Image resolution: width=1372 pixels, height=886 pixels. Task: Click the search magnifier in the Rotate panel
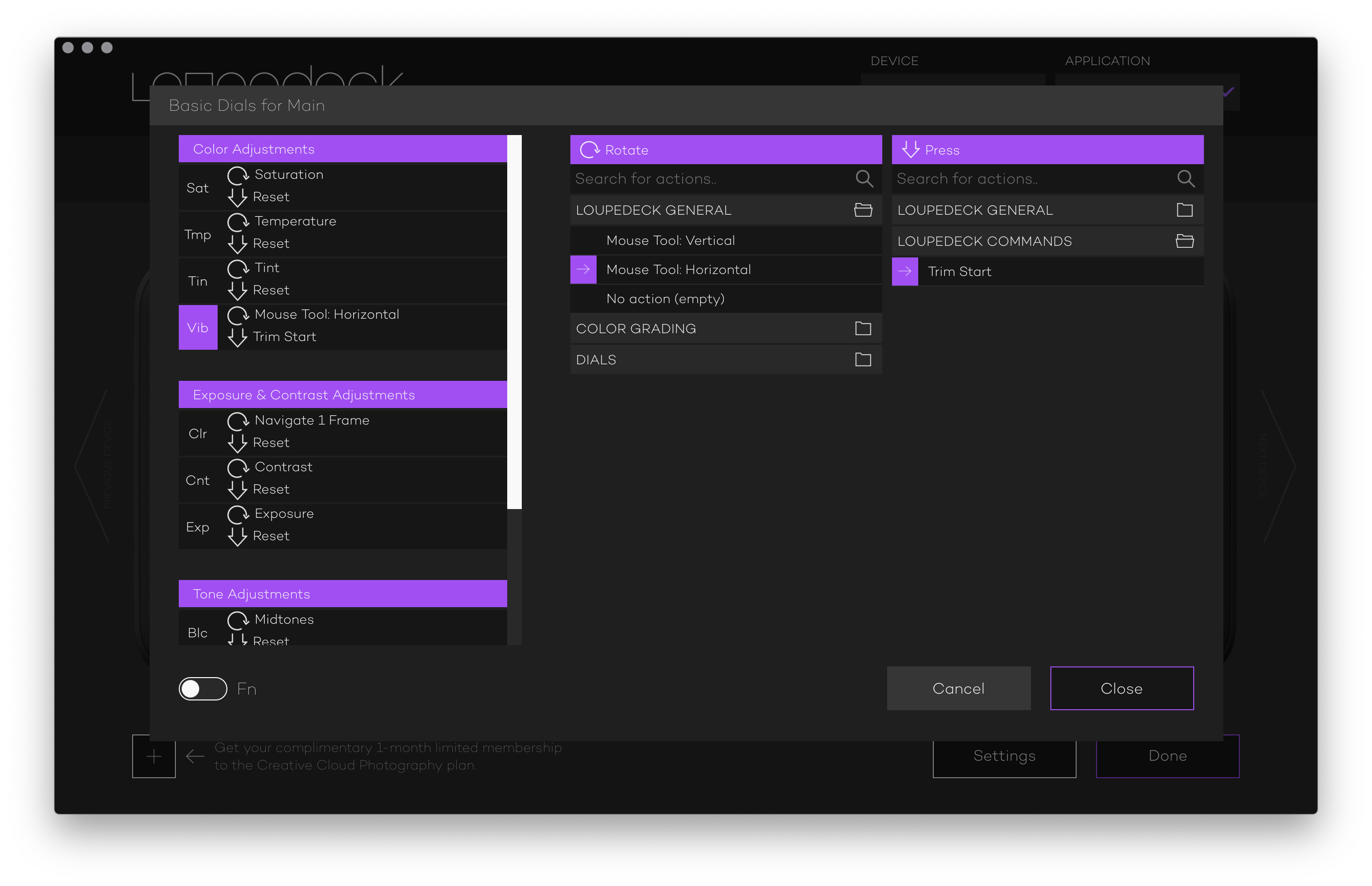click(864, 179)
